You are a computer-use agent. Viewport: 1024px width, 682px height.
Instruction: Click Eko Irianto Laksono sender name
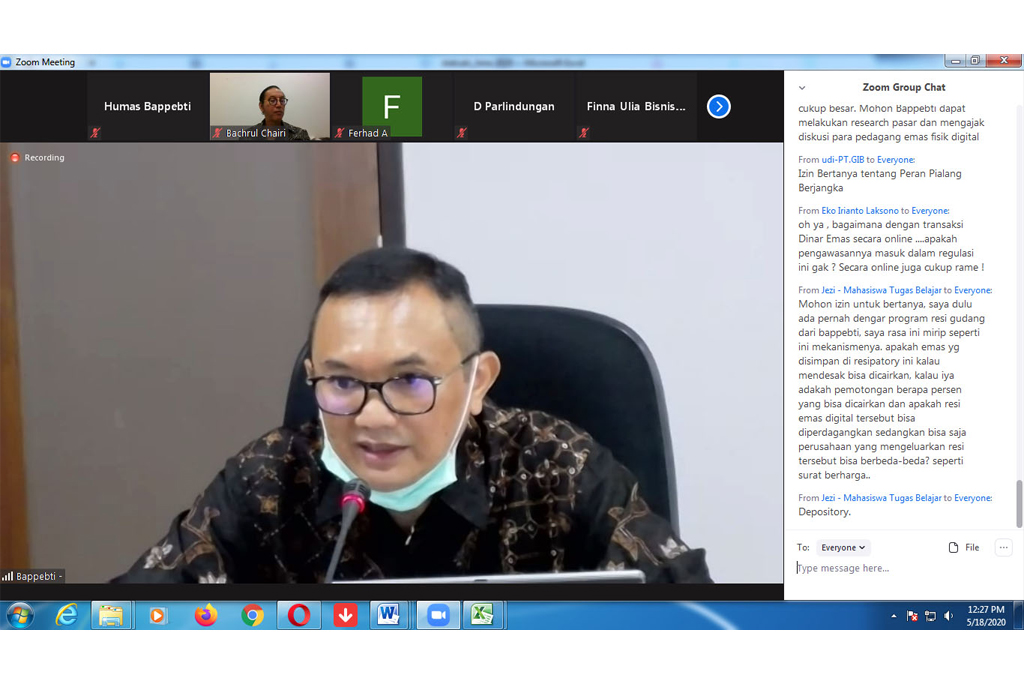[859, 210]
